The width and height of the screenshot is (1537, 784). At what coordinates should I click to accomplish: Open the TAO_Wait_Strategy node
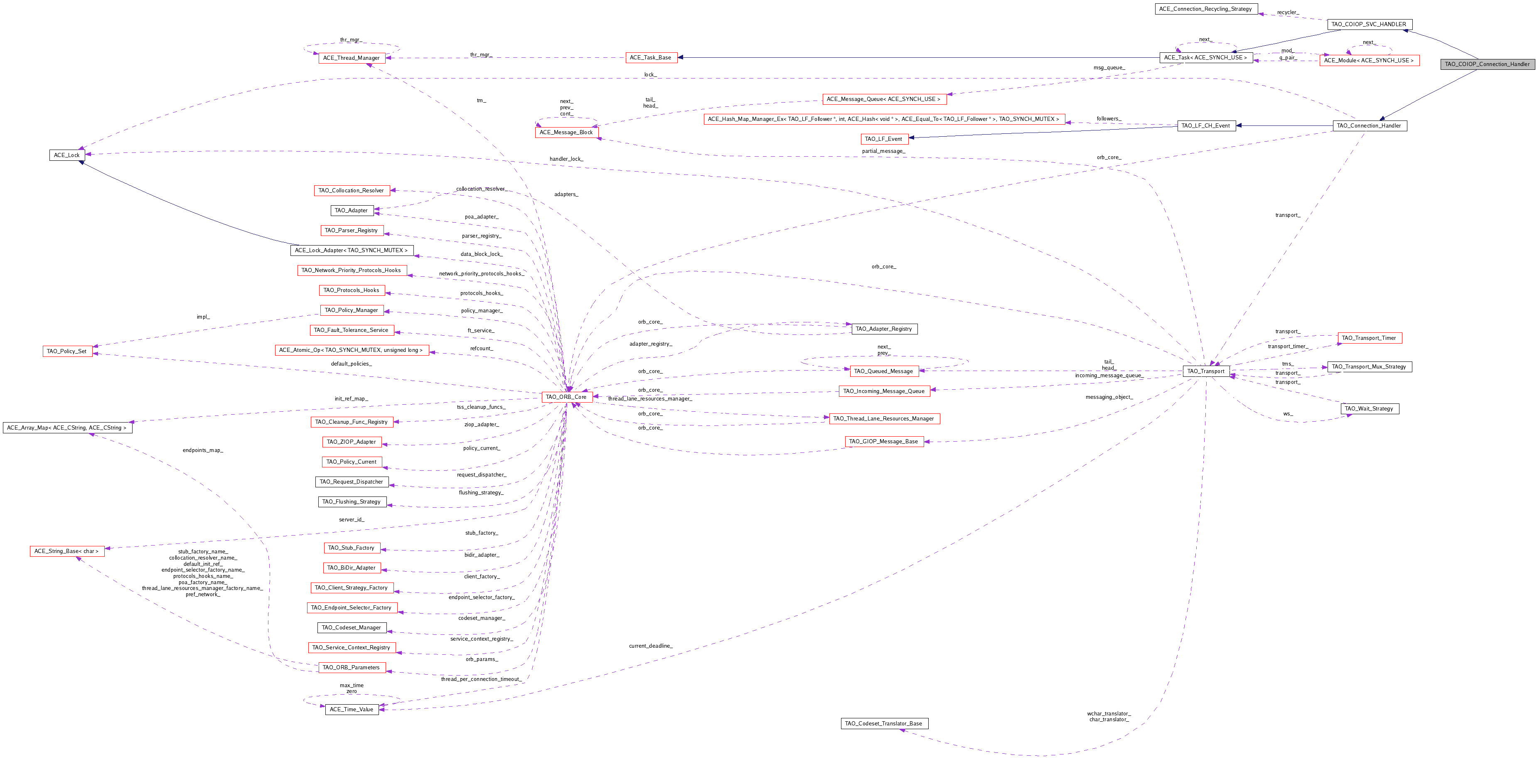point(1369,409)
